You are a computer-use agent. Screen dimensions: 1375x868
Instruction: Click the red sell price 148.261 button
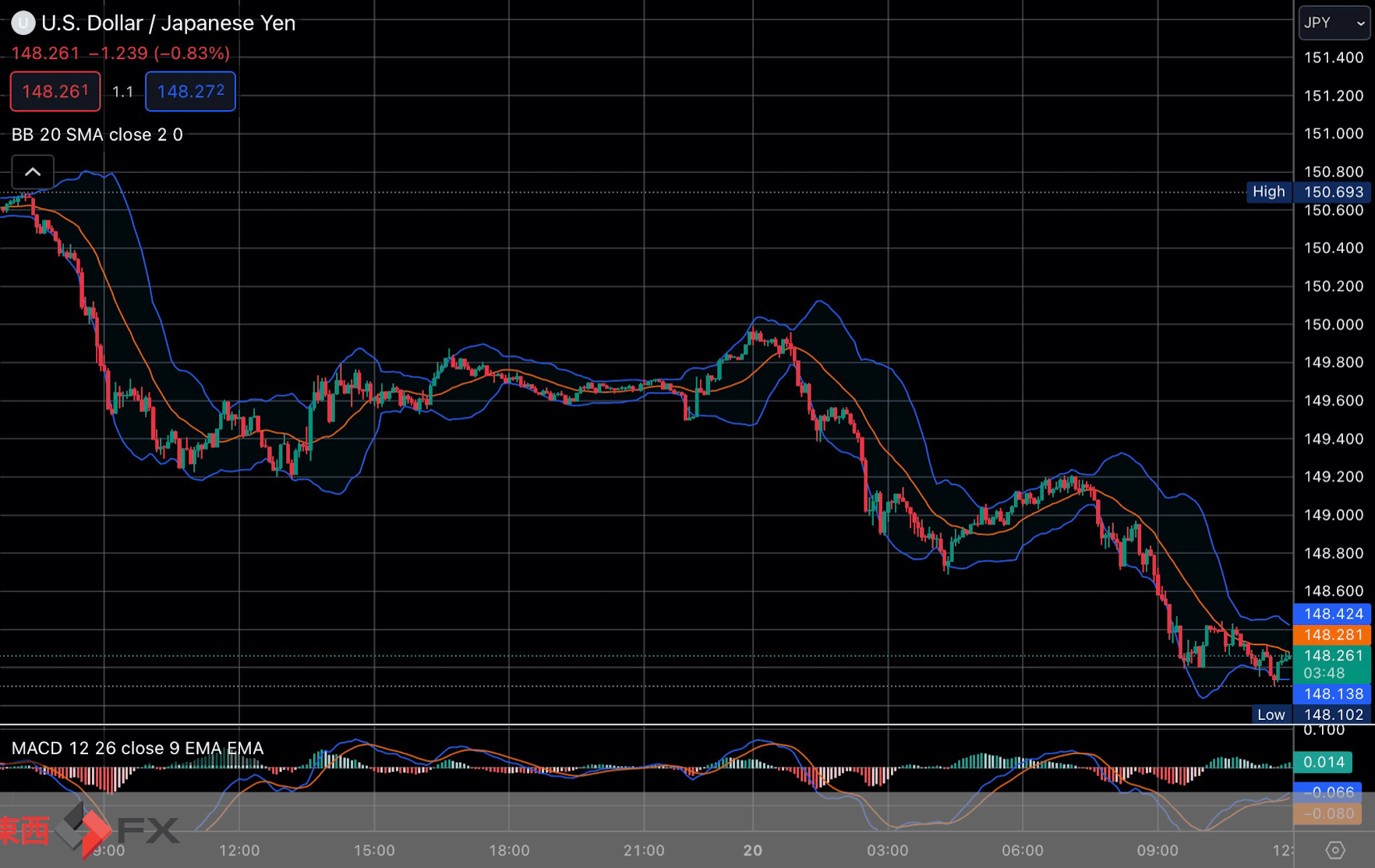[x=55, y=91]
